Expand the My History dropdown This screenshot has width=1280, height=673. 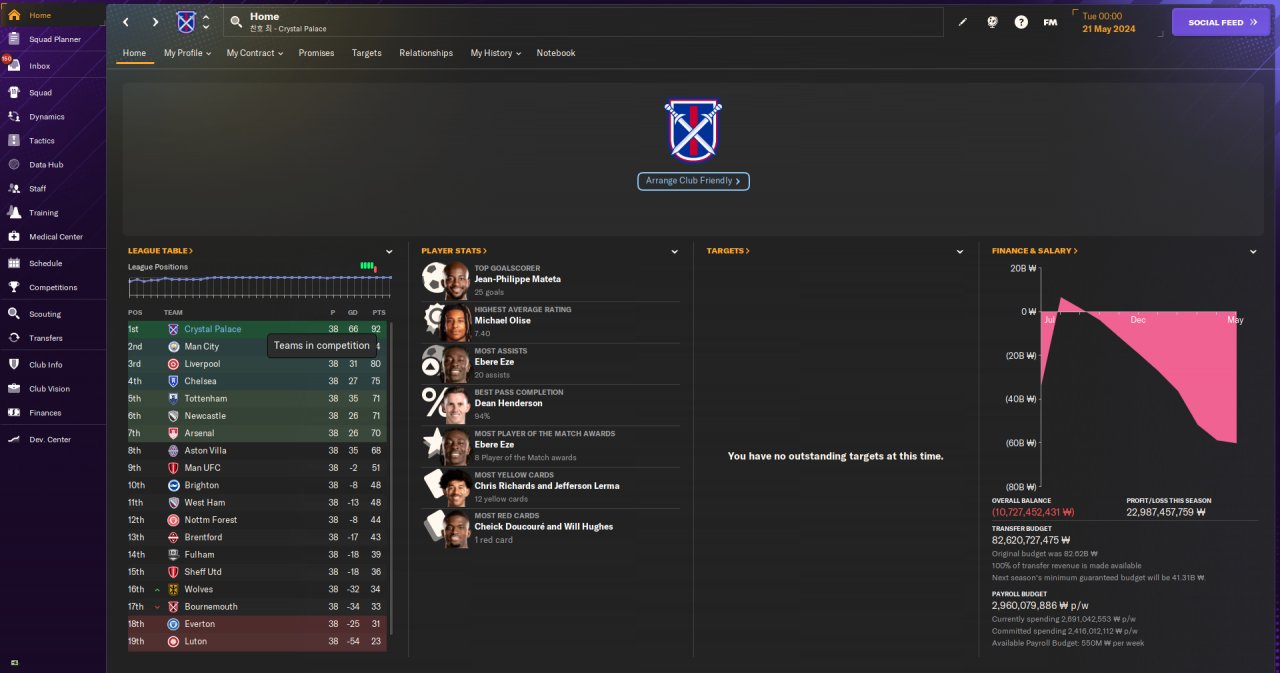tap(495, 53)
